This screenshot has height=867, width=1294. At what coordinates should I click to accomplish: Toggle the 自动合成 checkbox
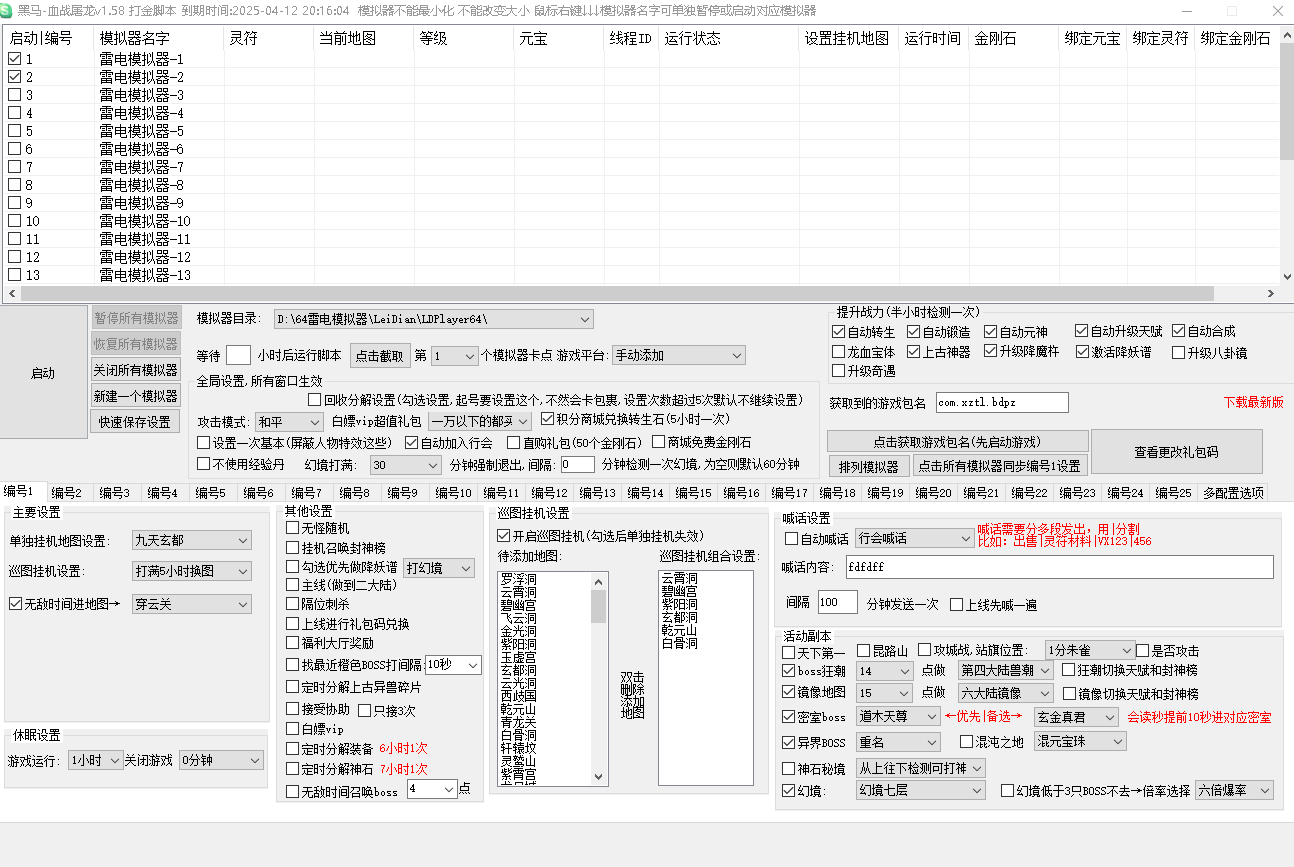point(1179,331)
